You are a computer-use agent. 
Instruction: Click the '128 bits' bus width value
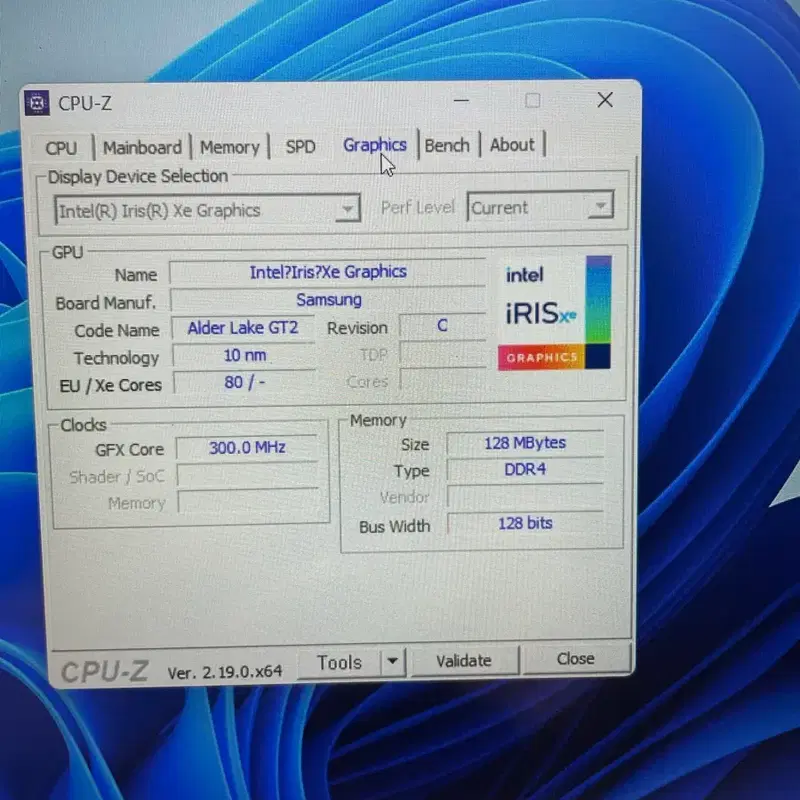pyautogui.click(x=526, y=523)
